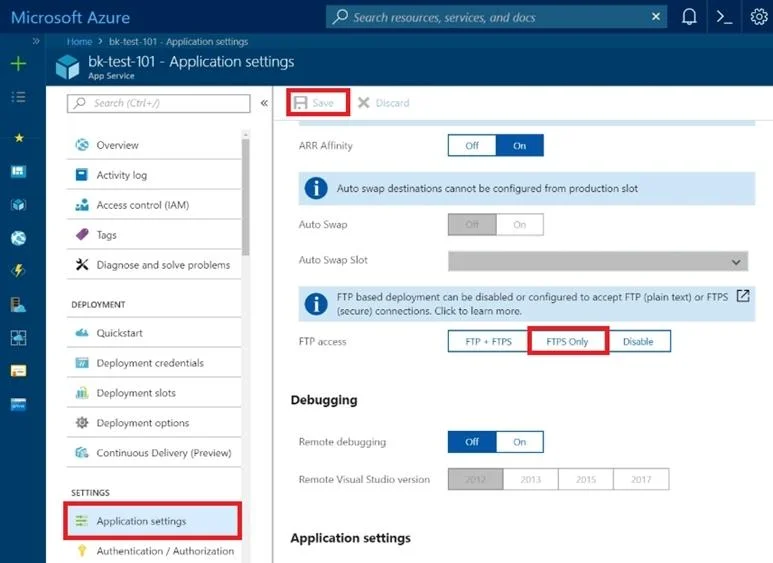The width and height of the screenshot is (773, 563).
Task: Choose Visual Studio version 2013
Action: point(531,479)
